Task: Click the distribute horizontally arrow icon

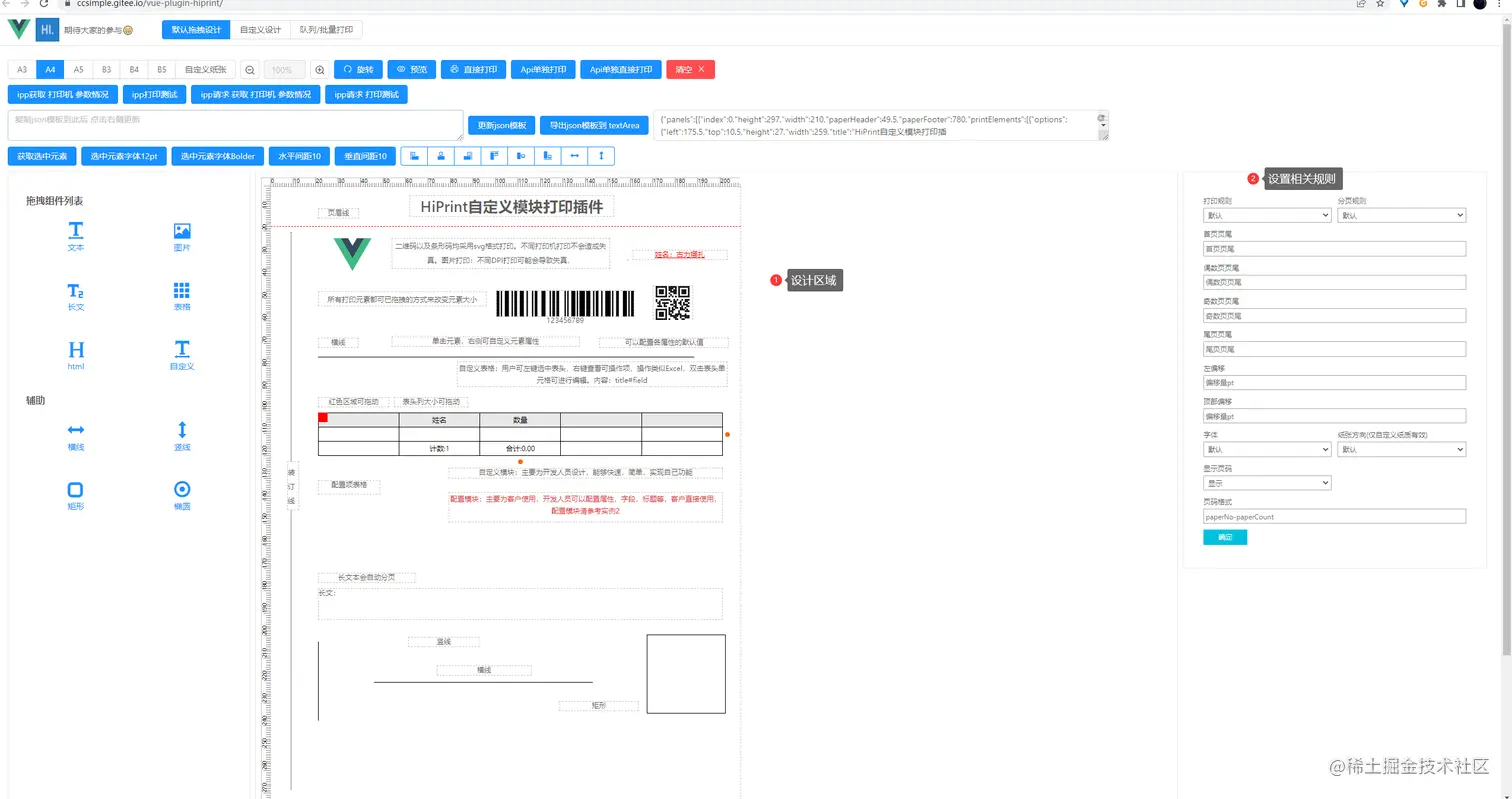Action: pyautogui.click(x=574, y=156)
